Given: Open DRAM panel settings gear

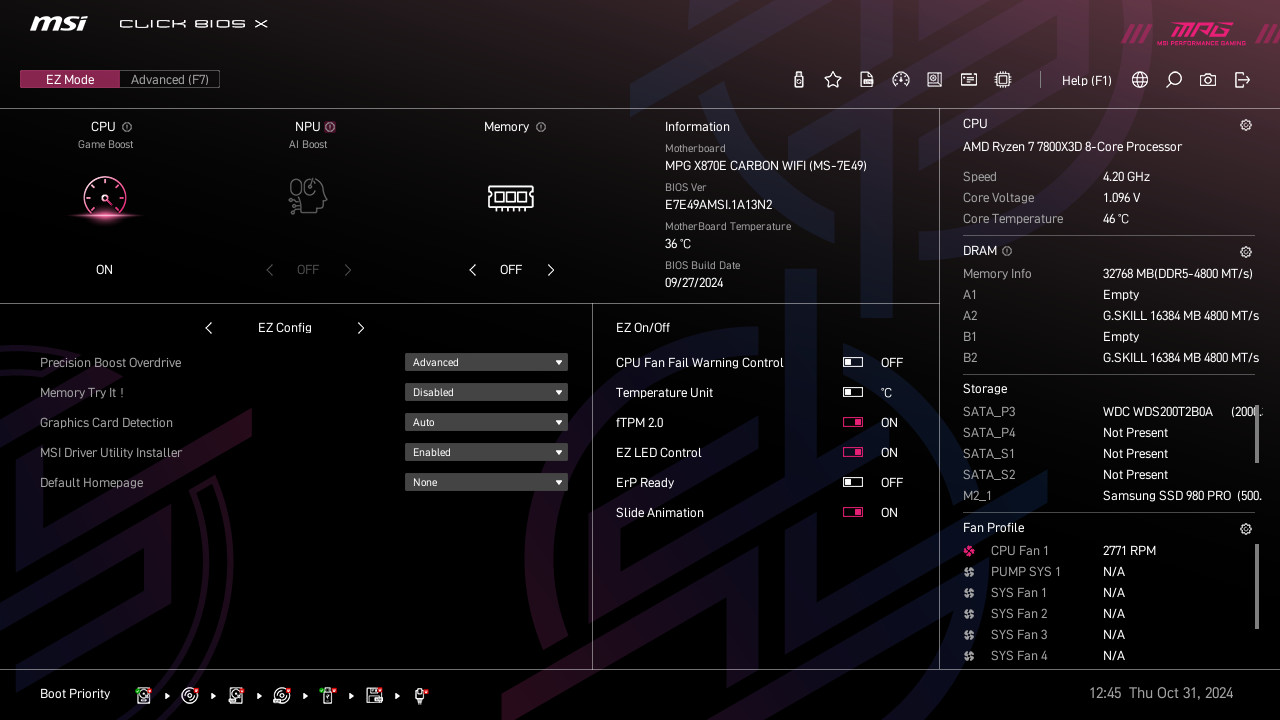Looking at the screenshot, I should pyautogui.click(x=1246, y=253).
